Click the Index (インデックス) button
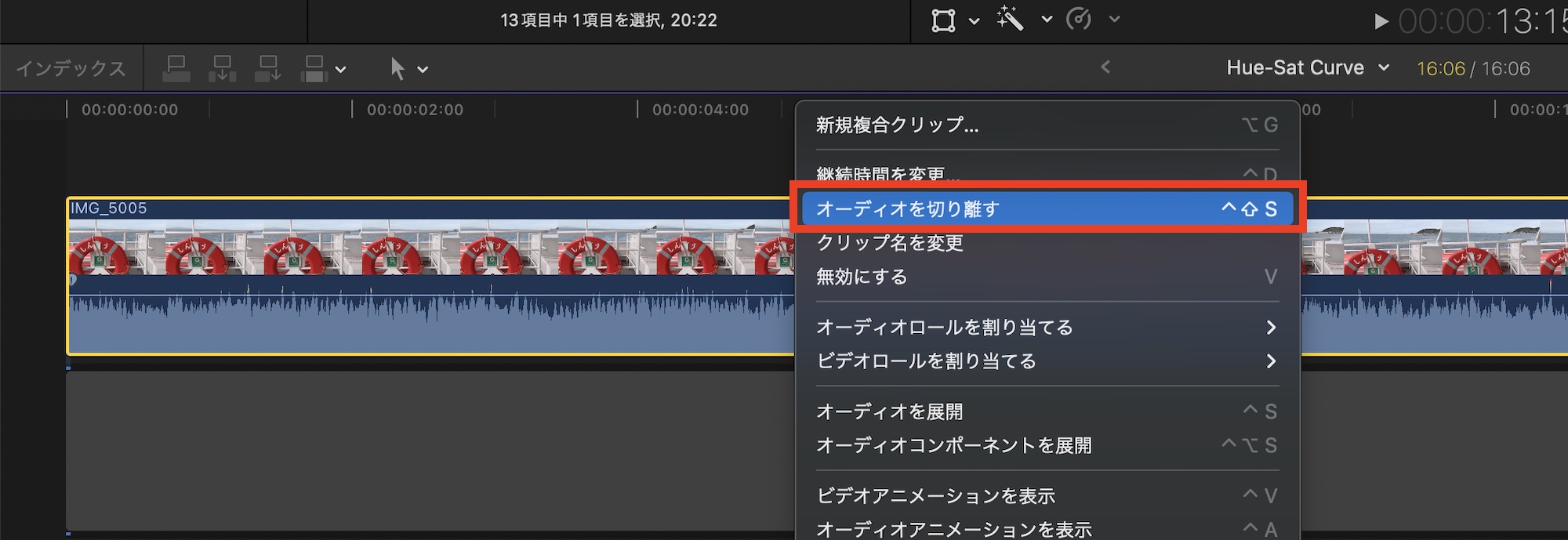 (x=71, y=68)
